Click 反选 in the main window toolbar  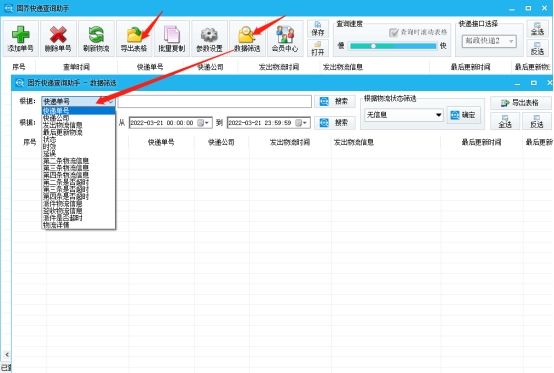click(x=537, y=48)
